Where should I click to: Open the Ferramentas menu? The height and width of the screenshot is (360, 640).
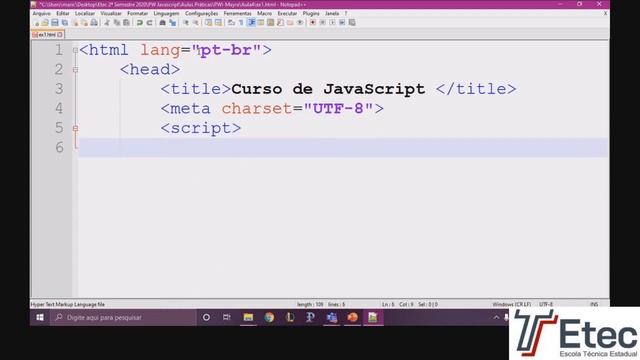238,13
